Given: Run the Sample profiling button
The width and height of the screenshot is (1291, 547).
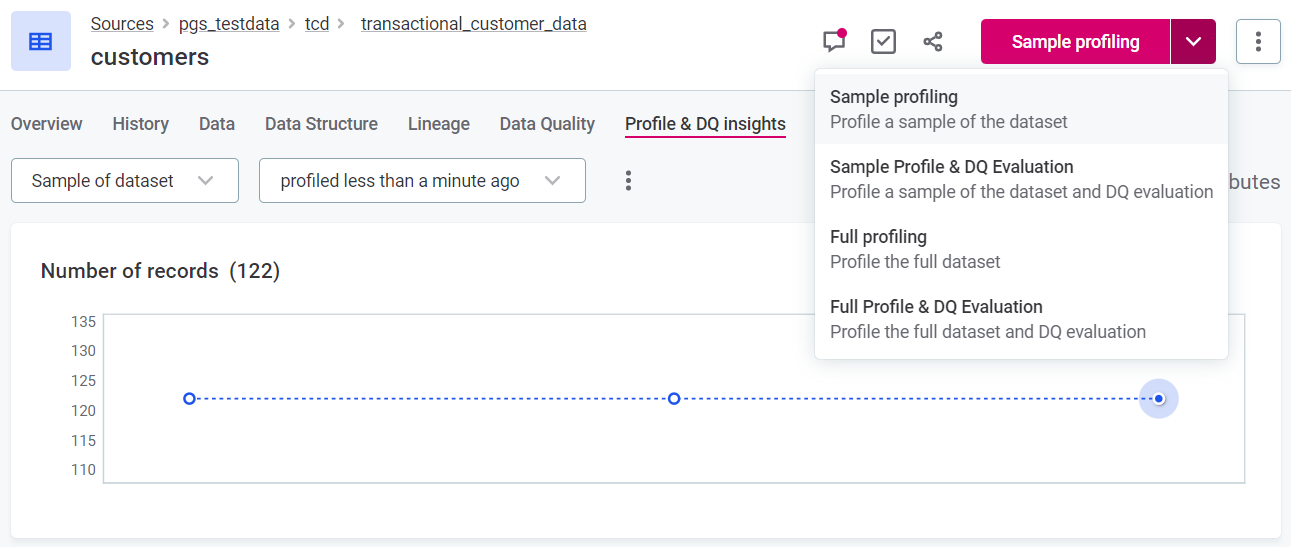Looking at the screenshot, I should pyautogui.click(x=1075, y=41).
